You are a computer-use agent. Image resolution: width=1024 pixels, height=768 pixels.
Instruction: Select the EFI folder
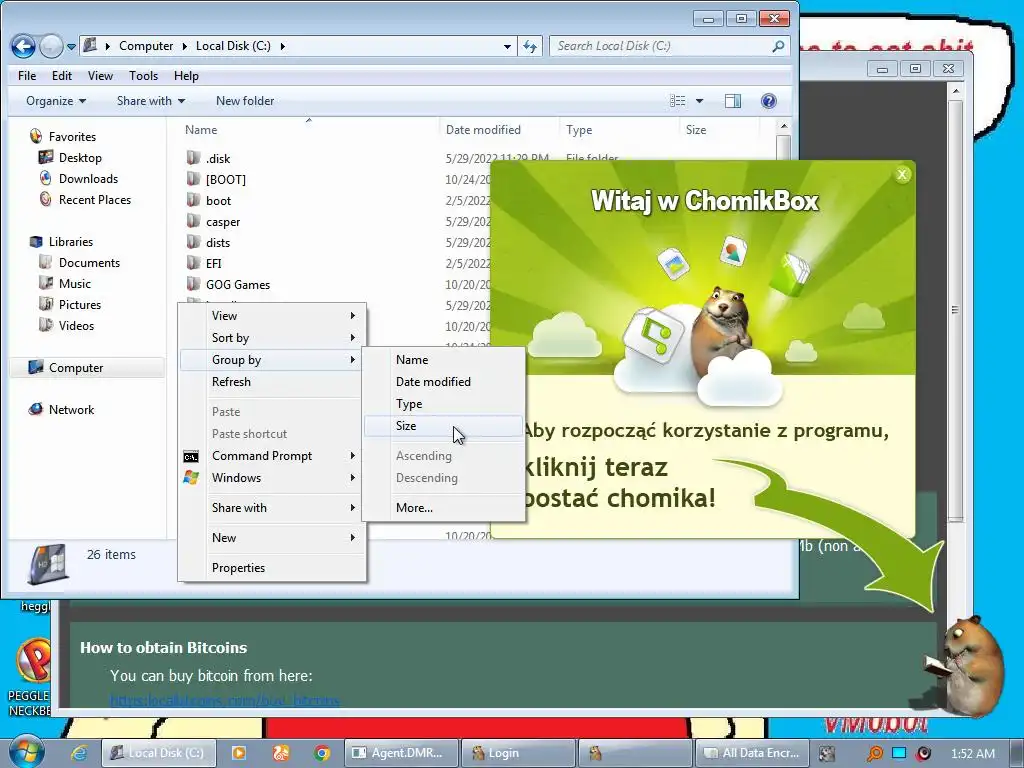[214, 263]
